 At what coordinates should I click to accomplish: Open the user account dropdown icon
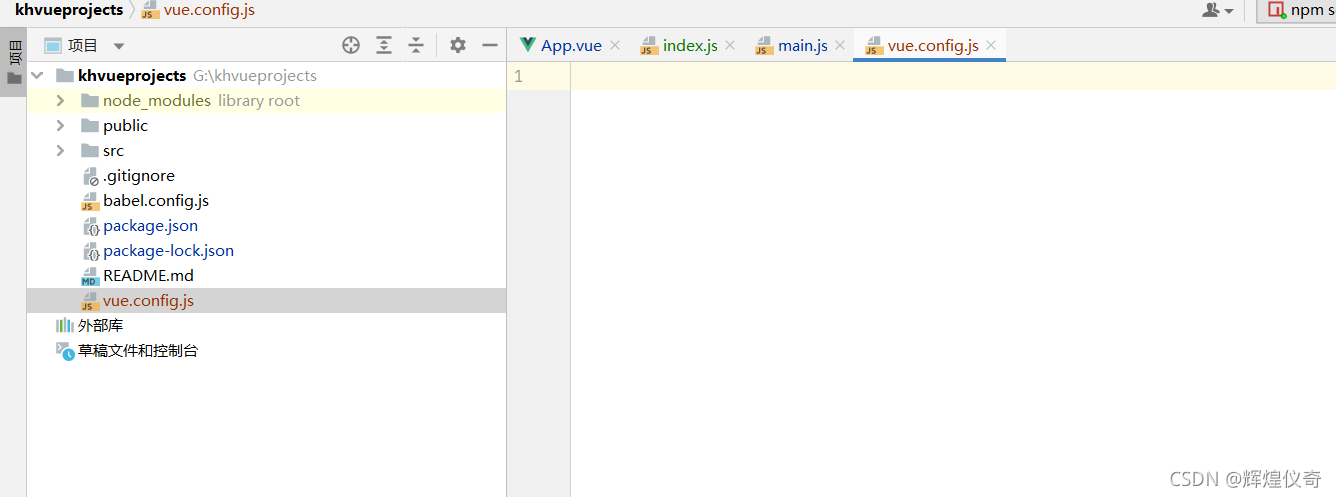1216,10
